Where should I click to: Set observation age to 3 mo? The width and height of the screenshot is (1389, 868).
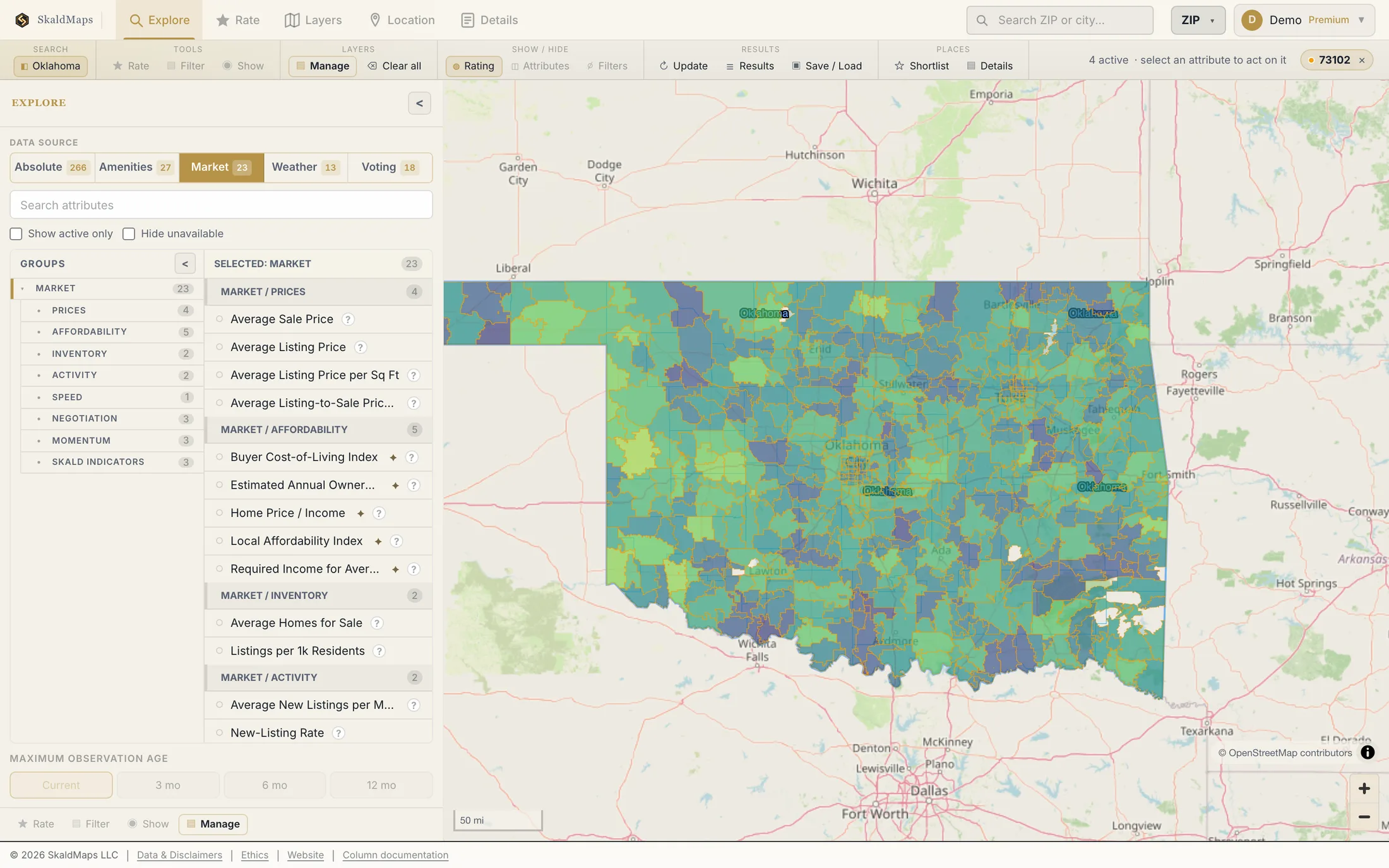(x=168, y=785)
